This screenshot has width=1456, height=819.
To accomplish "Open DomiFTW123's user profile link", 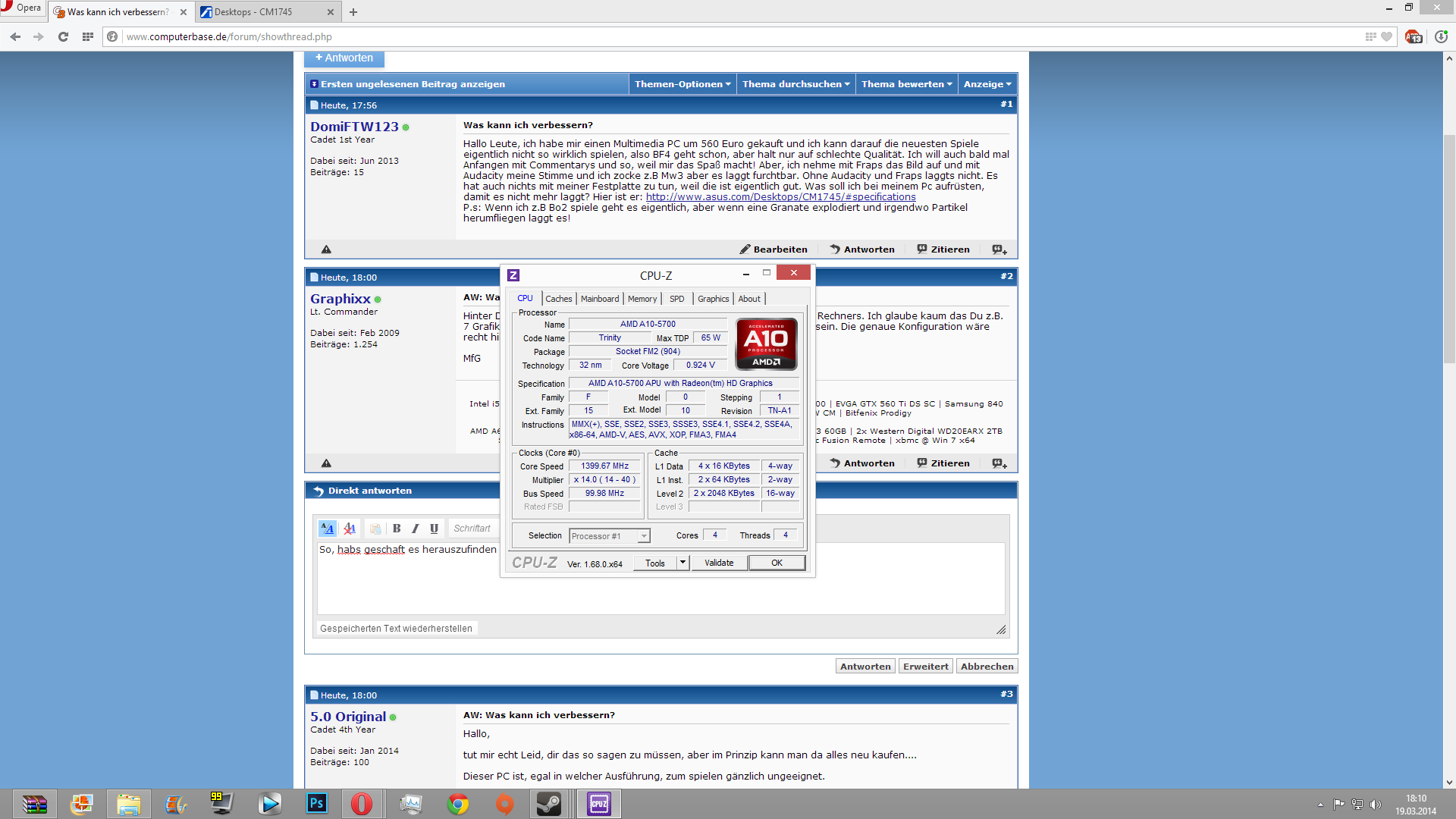I will tap(354, 127).
